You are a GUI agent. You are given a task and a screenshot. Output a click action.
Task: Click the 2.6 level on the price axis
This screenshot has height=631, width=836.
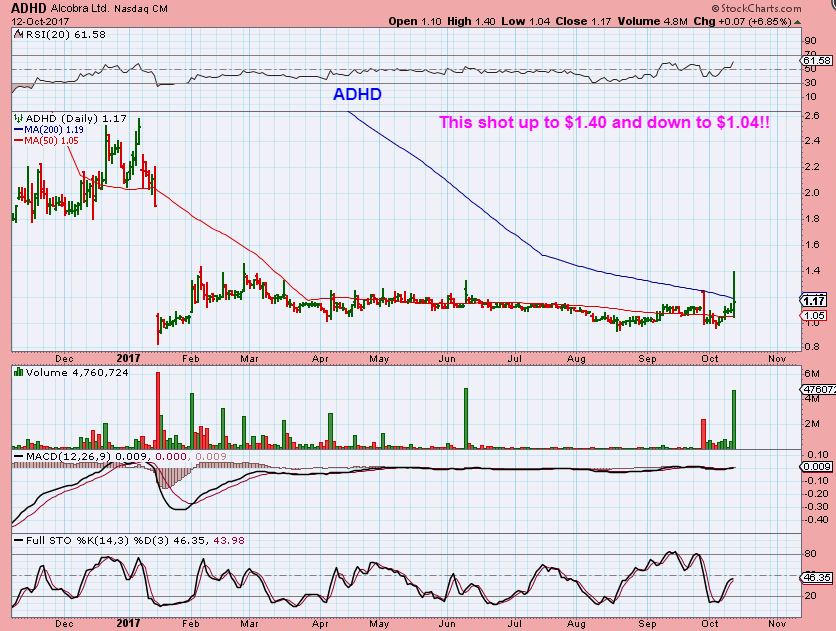point(812,115)
